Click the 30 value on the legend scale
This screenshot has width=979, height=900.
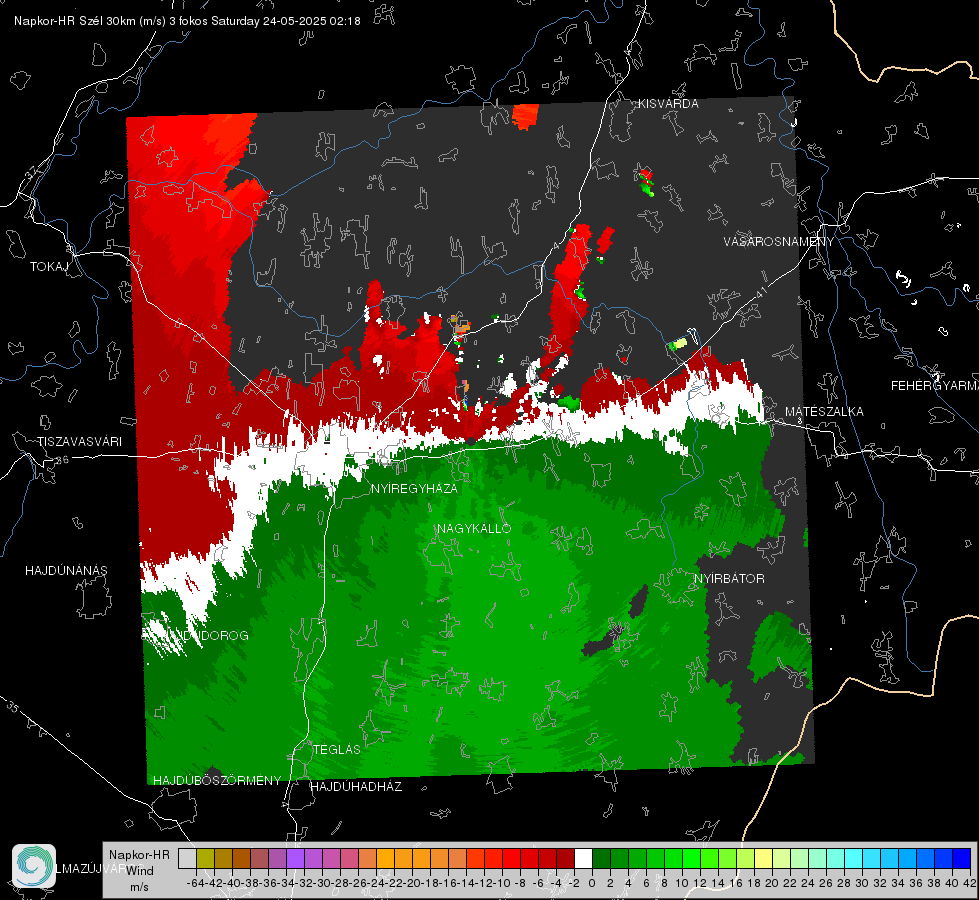coord(862,883)
